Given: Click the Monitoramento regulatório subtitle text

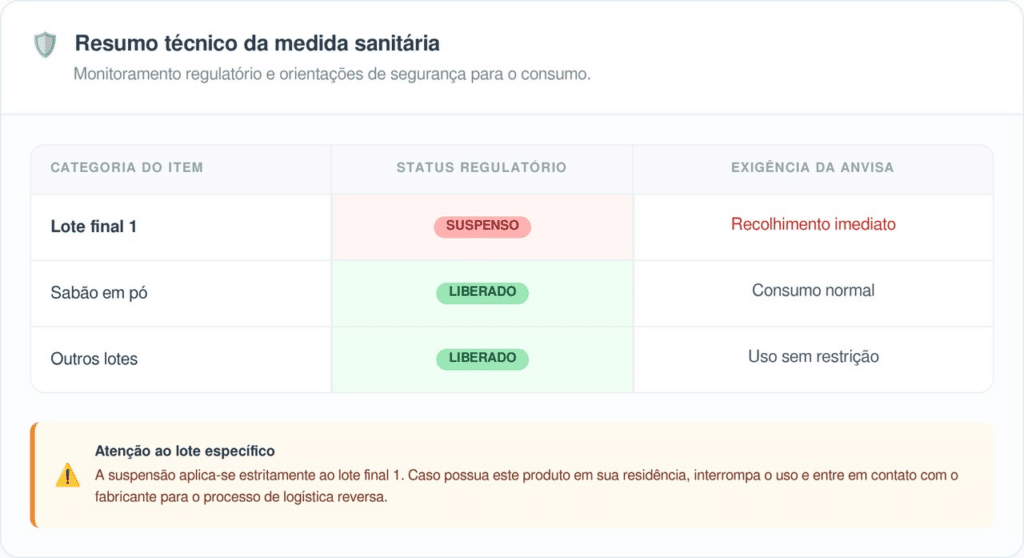Looking at the screenshot, I should click(x=332, y=74).
